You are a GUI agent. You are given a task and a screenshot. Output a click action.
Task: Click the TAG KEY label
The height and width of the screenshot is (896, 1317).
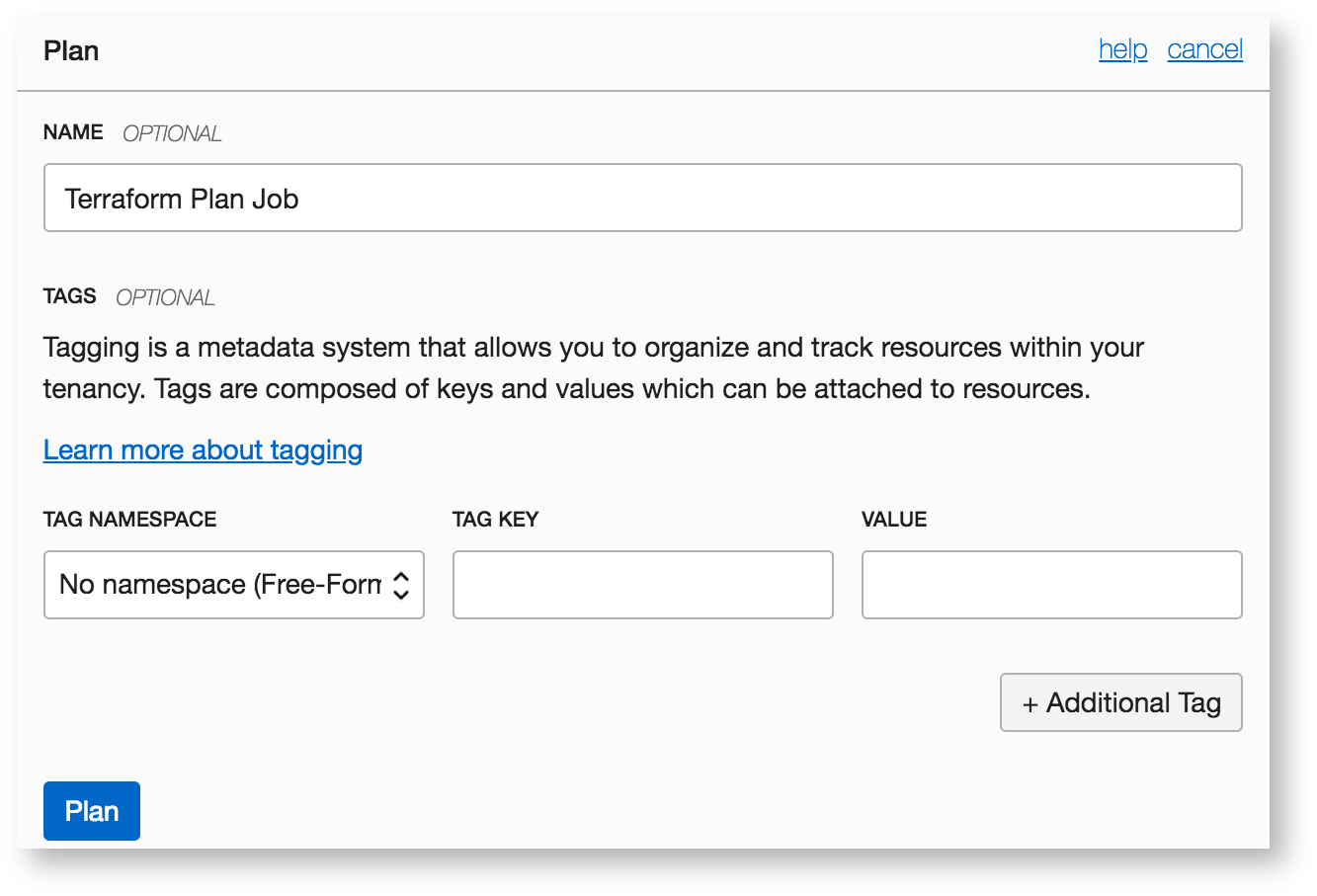(495, 520)
